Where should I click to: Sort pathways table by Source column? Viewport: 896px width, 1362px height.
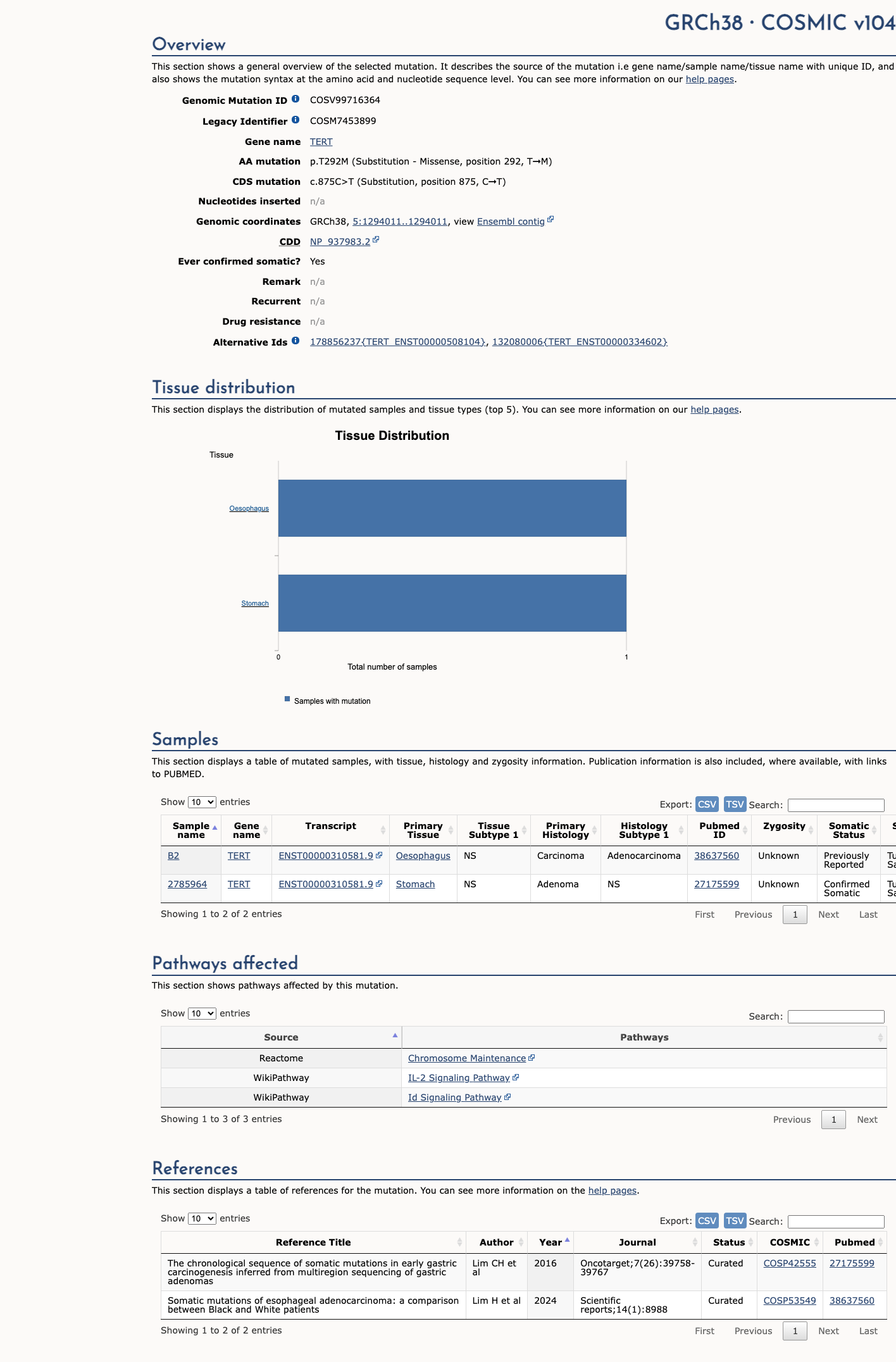coord(281,1037)
